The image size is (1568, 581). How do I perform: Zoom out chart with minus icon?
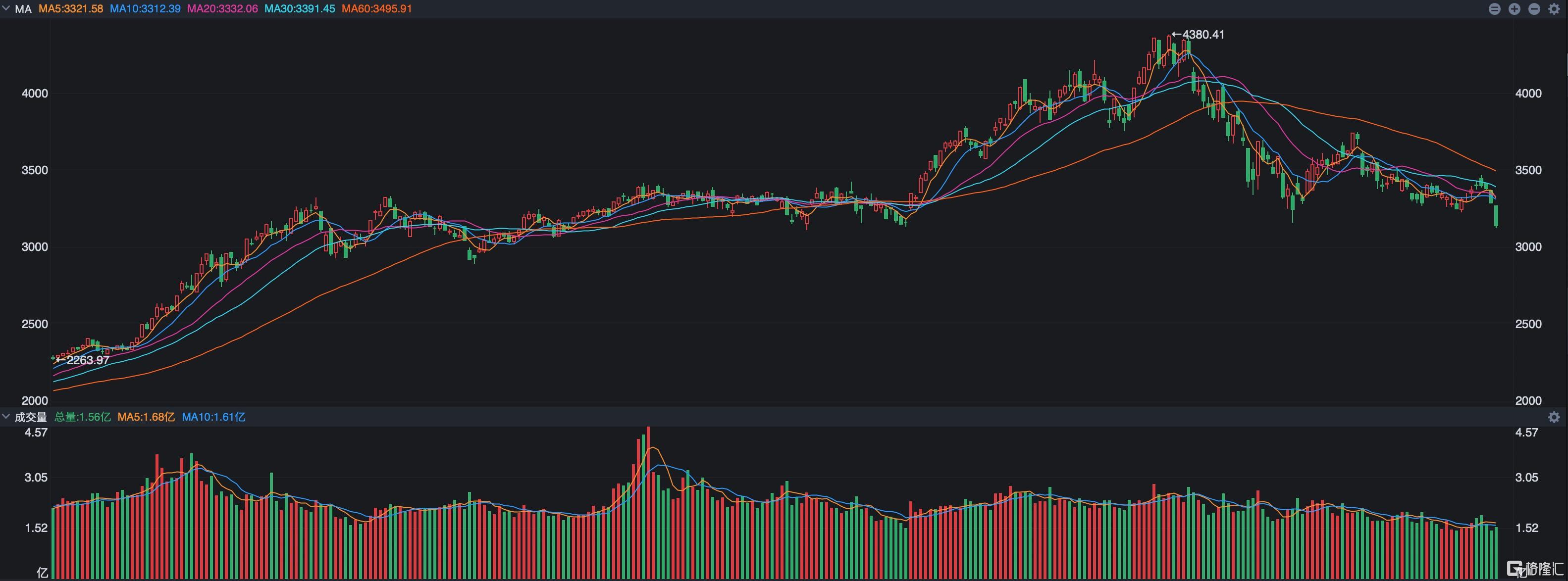coord(1534,9)
